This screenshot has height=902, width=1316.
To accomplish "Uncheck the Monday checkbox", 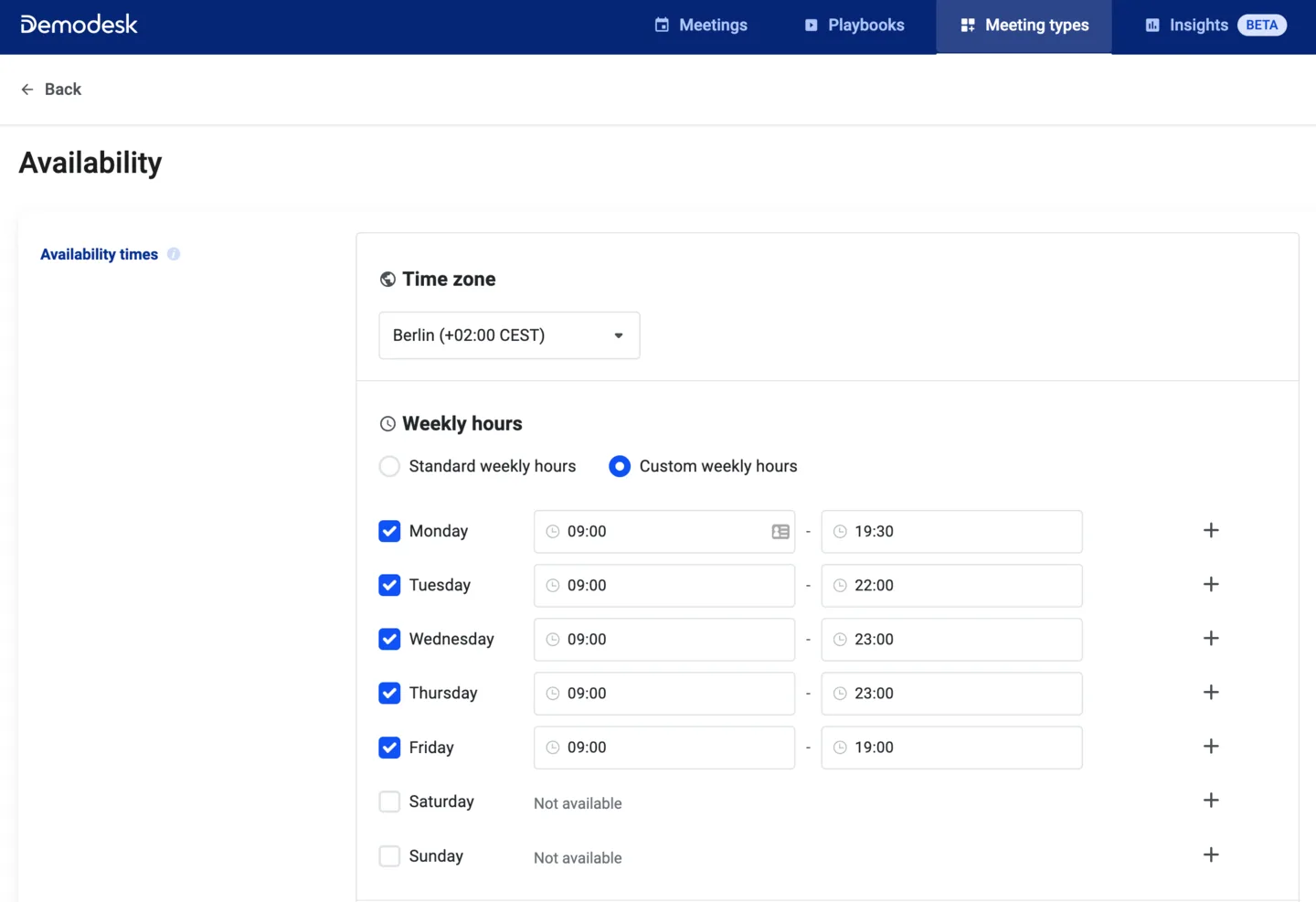I will [x=389, y=532].
